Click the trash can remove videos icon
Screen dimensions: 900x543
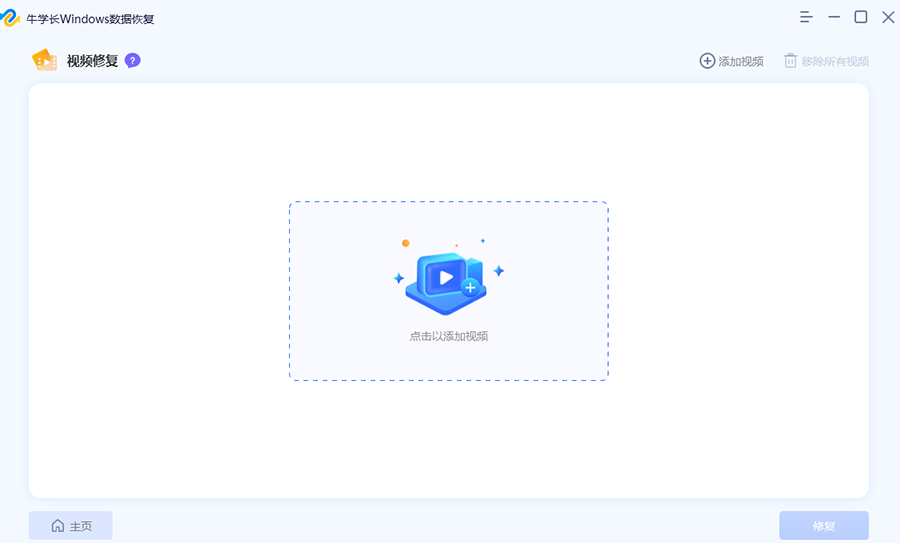click(790, 61)
